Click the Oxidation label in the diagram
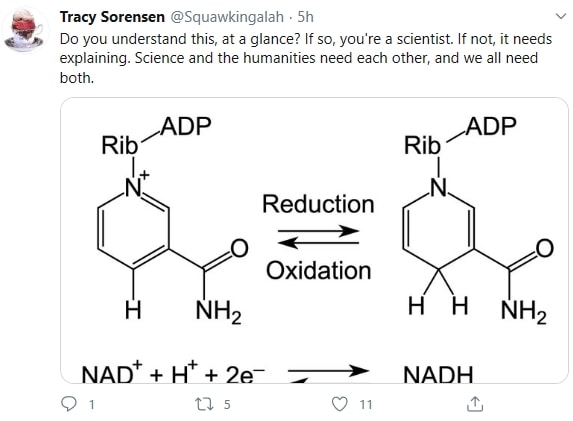Viewport: 573px width, 421px height. point(318,271)
